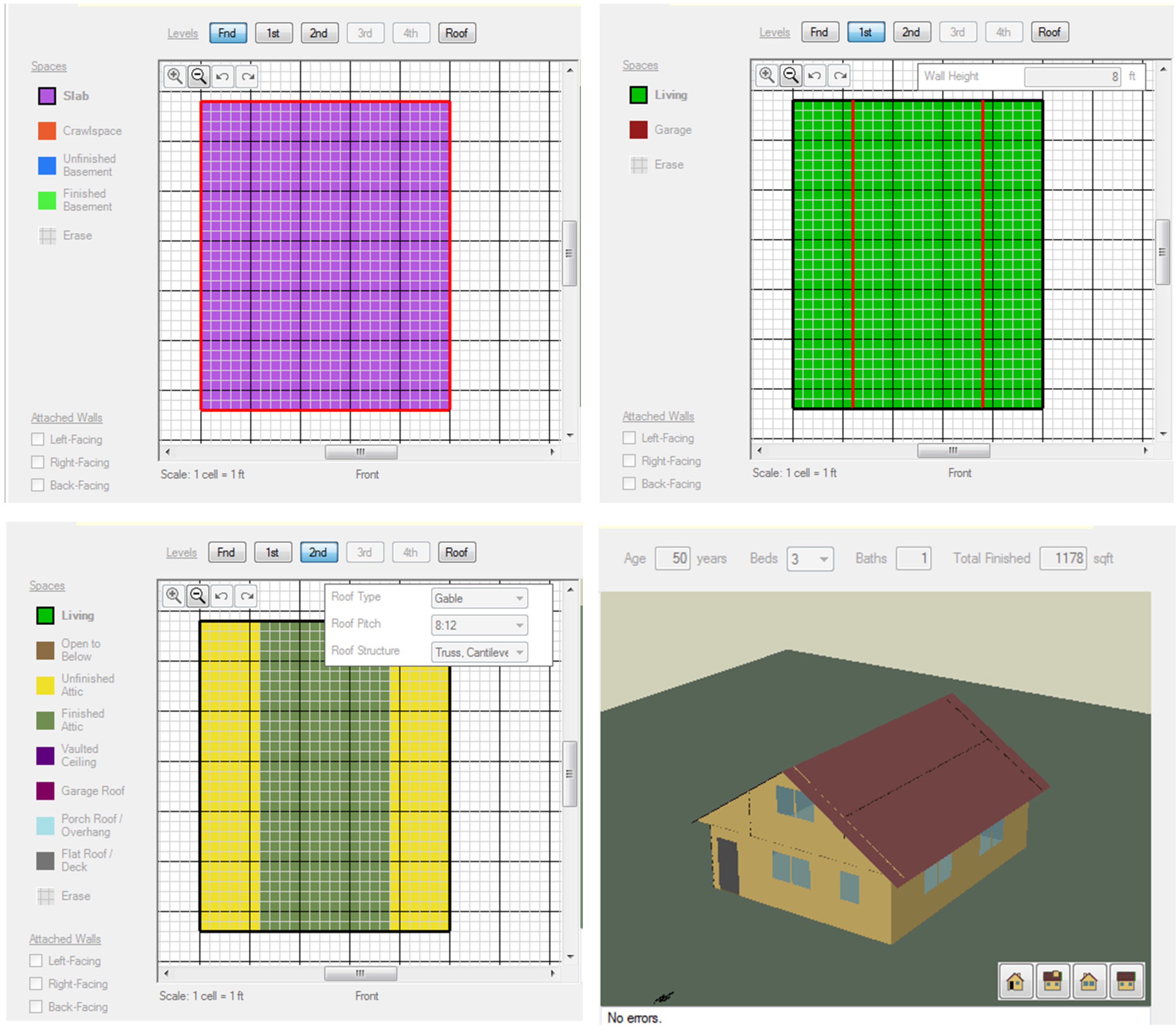Open the Roof Type dropdown showing Gable

(479, 598)
